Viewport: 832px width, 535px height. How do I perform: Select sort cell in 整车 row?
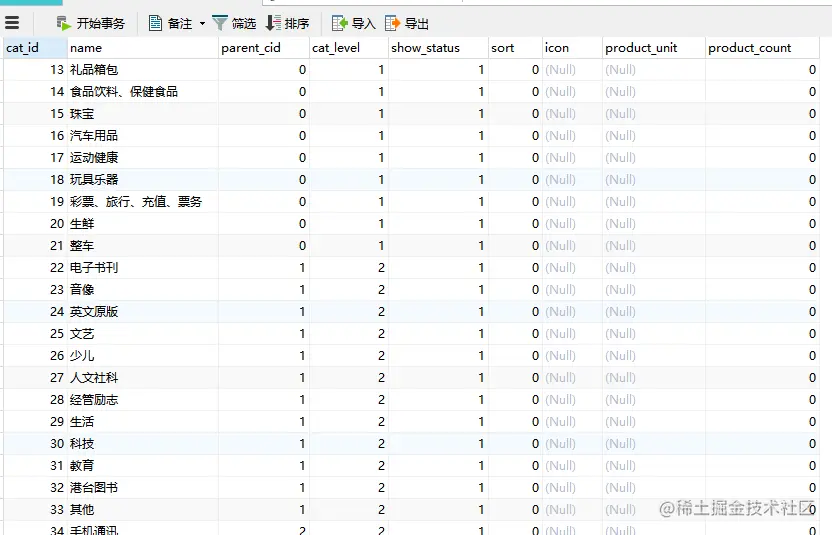coord(515,246)
